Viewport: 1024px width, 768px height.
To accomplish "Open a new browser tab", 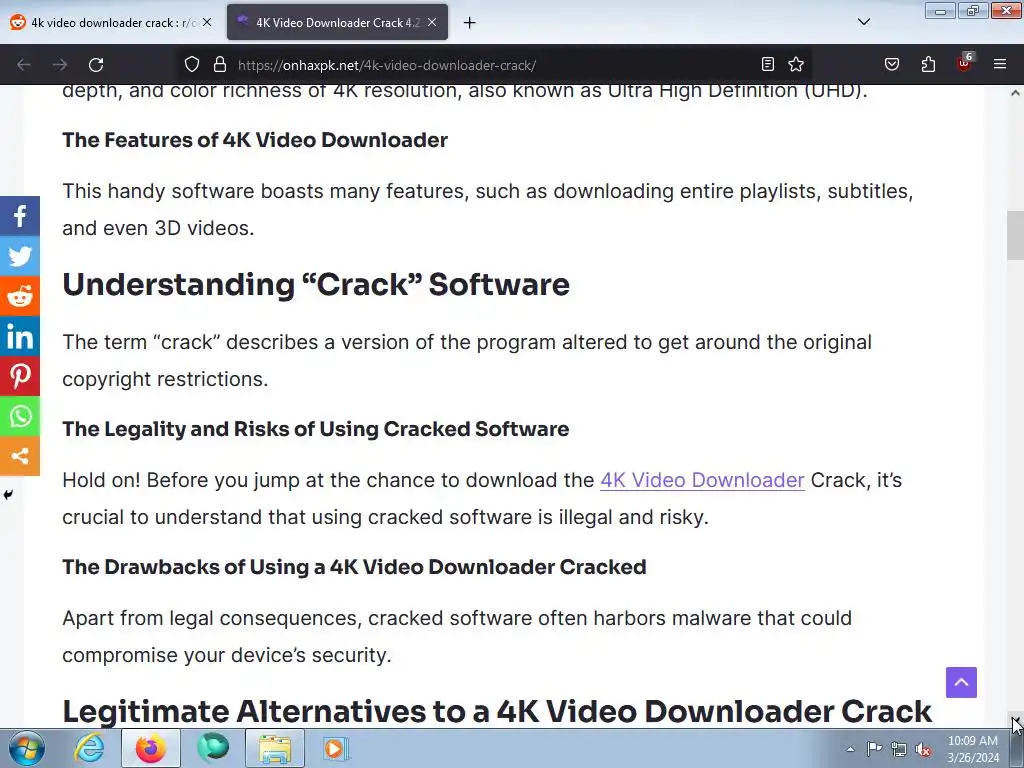I will (470, 23).
